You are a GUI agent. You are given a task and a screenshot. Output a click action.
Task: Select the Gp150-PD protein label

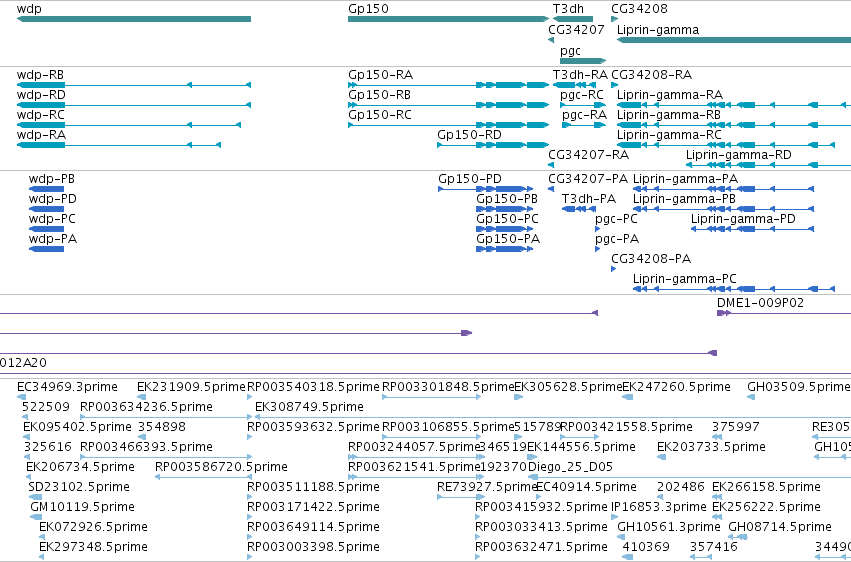pyautogui.click(x=470, y=180)
